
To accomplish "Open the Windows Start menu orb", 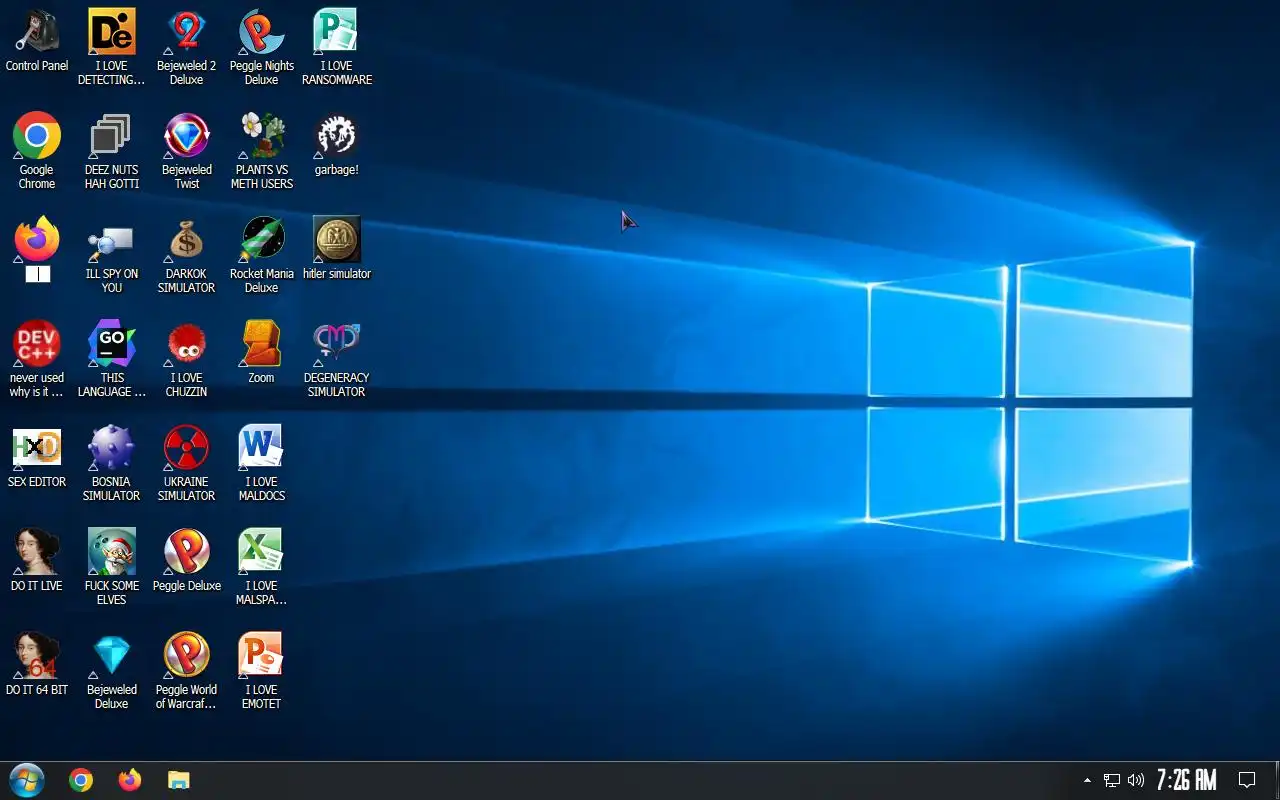I will pos(27,780).
